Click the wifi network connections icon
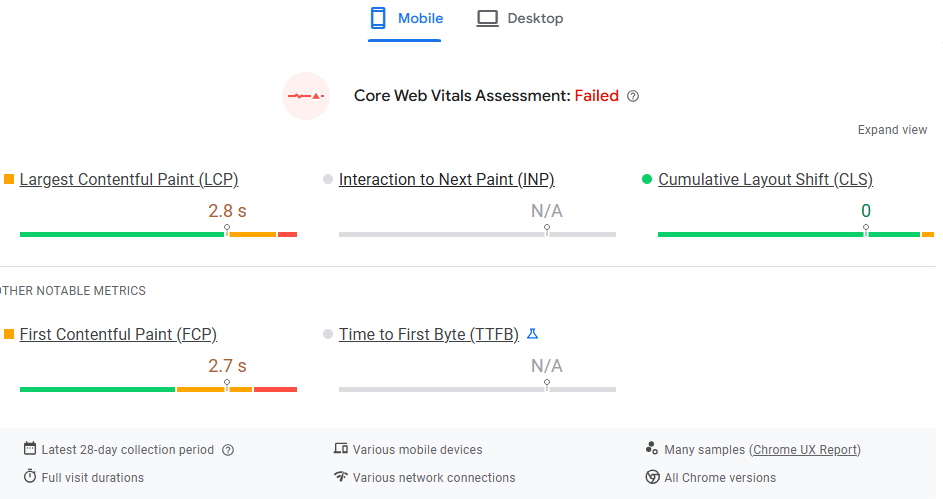This screenshot has height=499, width=943. tap(341, 477)
